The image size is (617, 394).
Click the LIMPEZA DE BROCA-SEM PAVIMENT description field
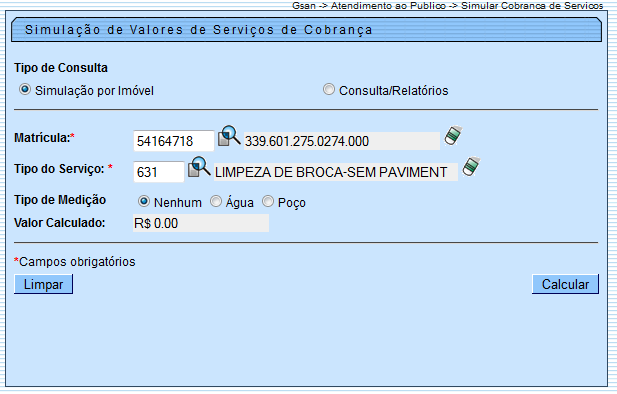(x=336, y=172)
